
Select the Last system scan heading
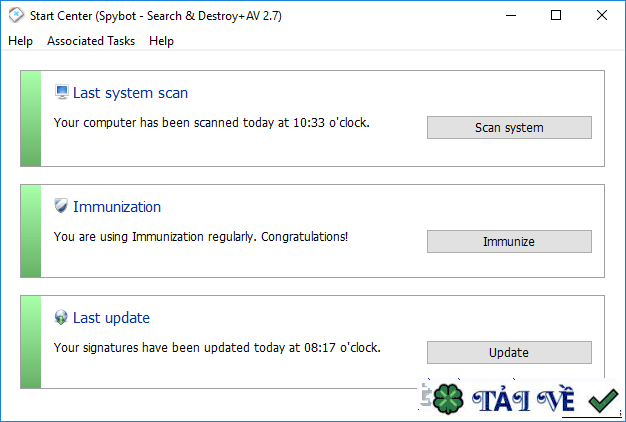(130, 93)
